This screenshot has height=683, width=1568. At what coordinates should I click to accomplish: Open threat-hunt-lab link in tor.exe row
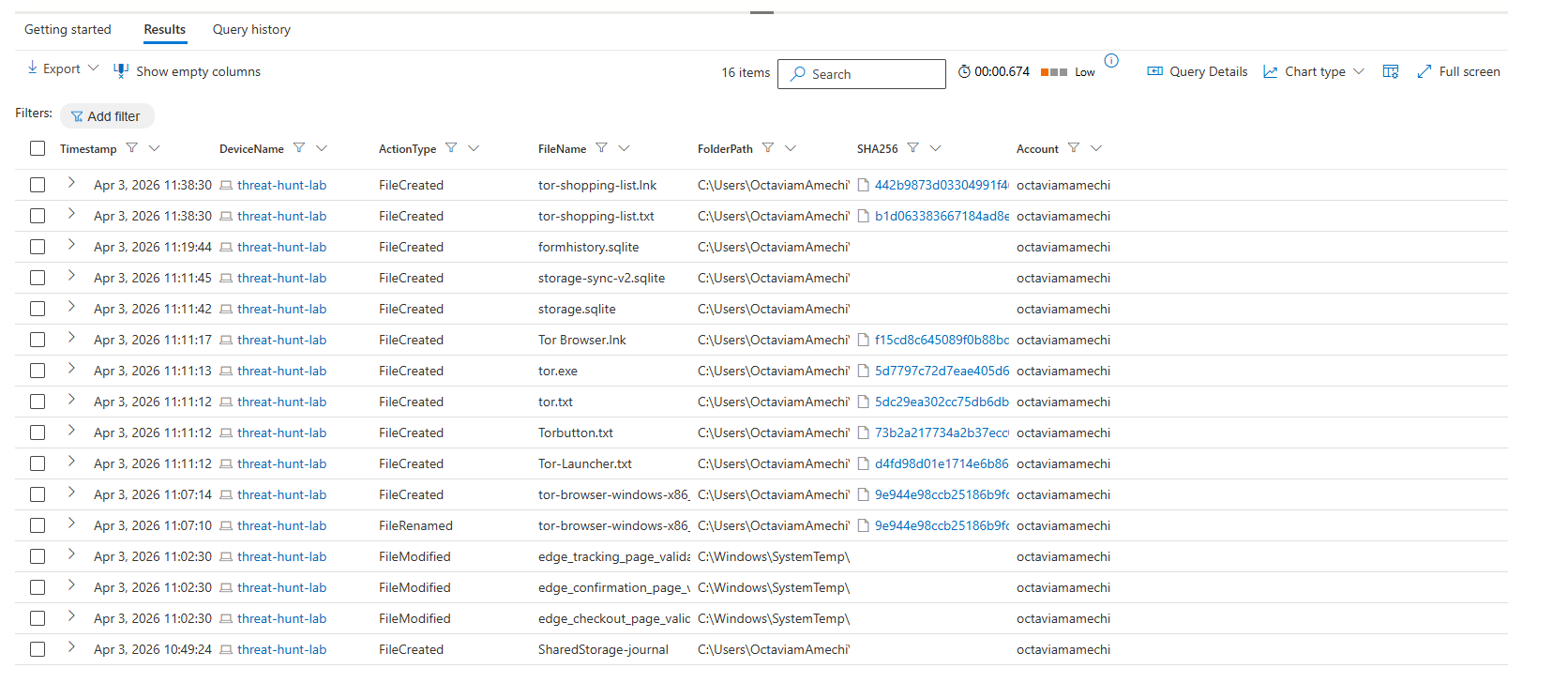point(282,371)
